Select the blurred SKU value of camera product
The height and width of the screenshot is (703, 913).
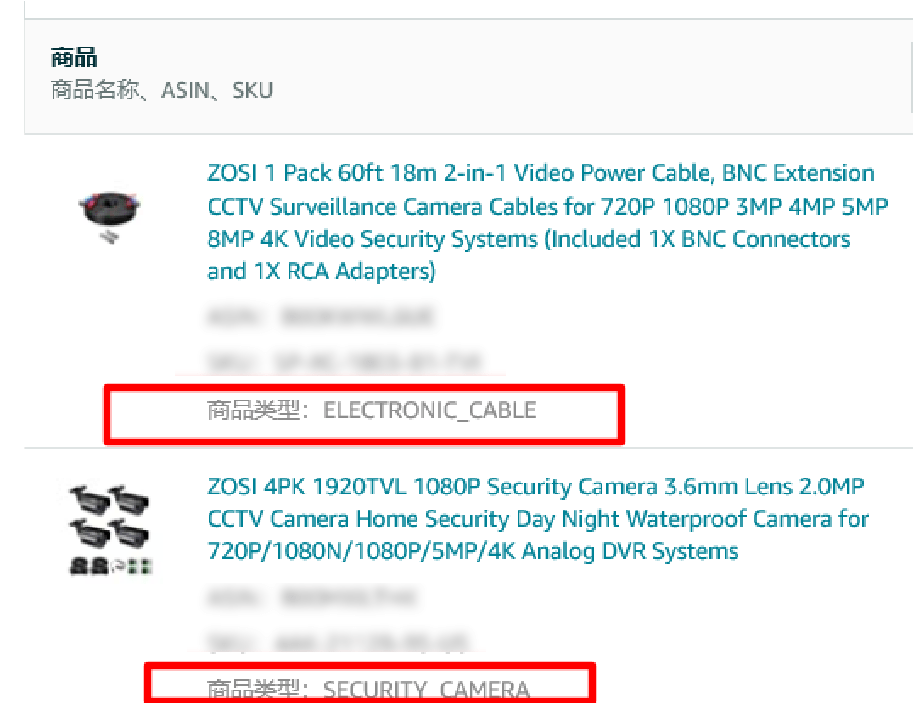[371, 642]
